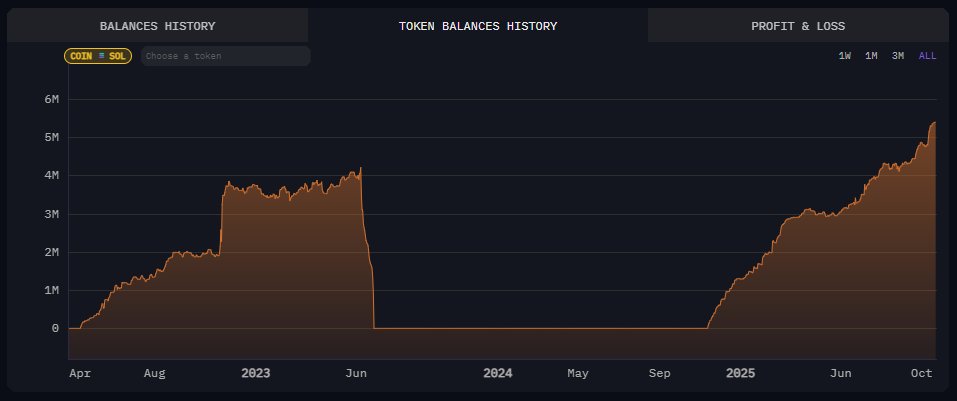The height and width of the screenshot is (401, 957).
Task: Click the 2025 x-axis label
Action: point(740,374)
